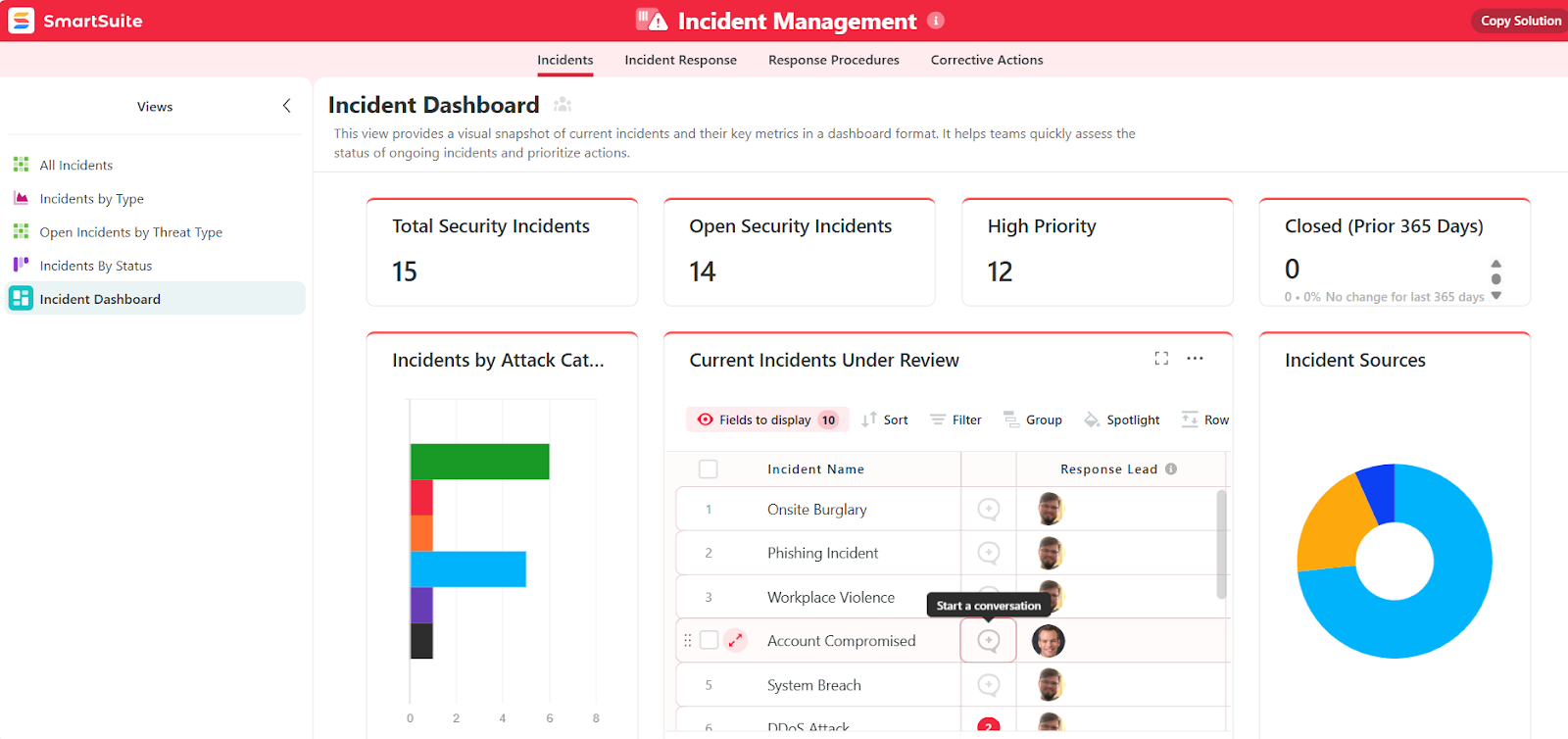Click the green bar in attack category chart
Screen dimensions: 1568x739
pos(479,462)
